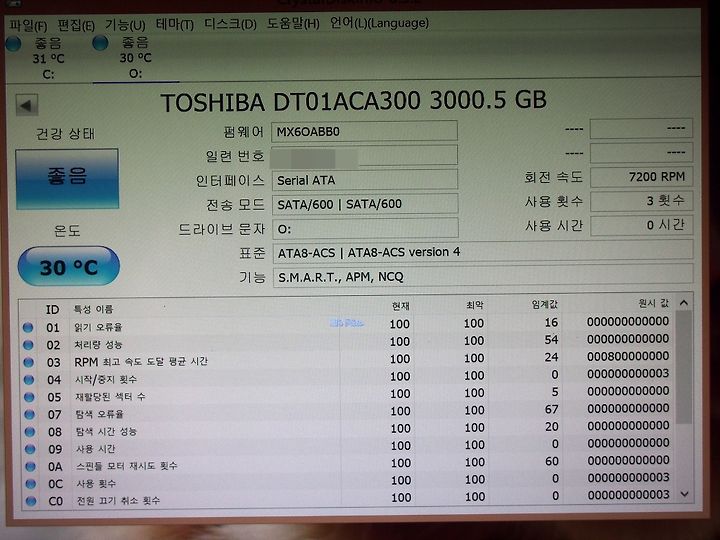720x540 pixels.
Task: Click the 현재 column header
Action: point(400,306)
